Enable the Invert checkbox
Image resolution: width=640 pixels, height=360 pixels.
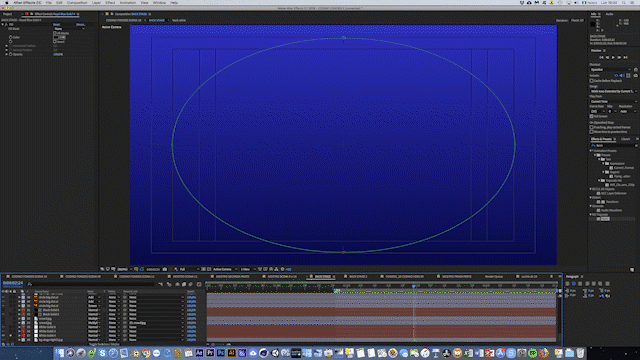pyautogui.click(x=55, y=42)
